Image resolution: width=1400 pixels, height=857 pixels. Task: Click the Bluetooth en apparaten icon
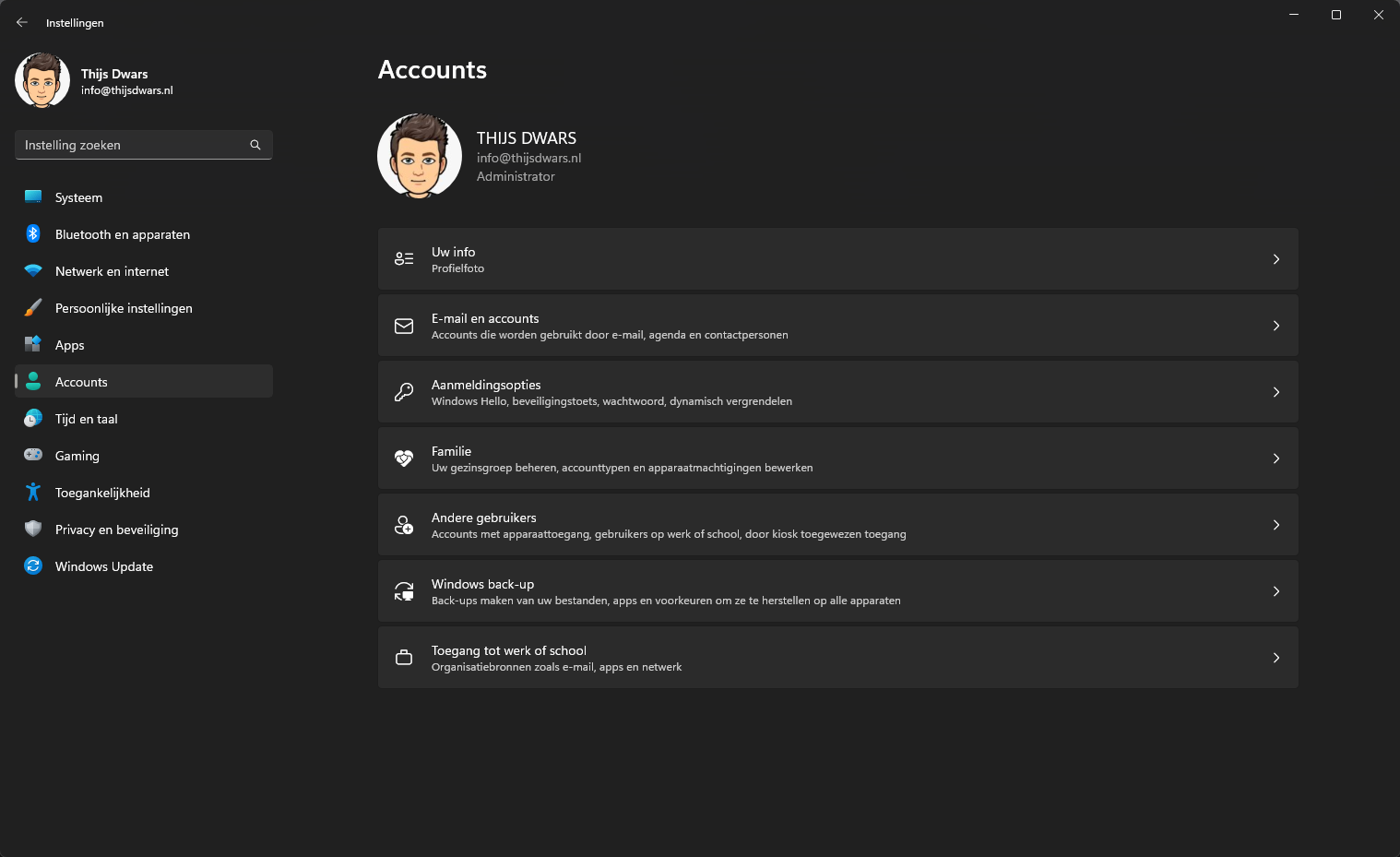point(33,234)
